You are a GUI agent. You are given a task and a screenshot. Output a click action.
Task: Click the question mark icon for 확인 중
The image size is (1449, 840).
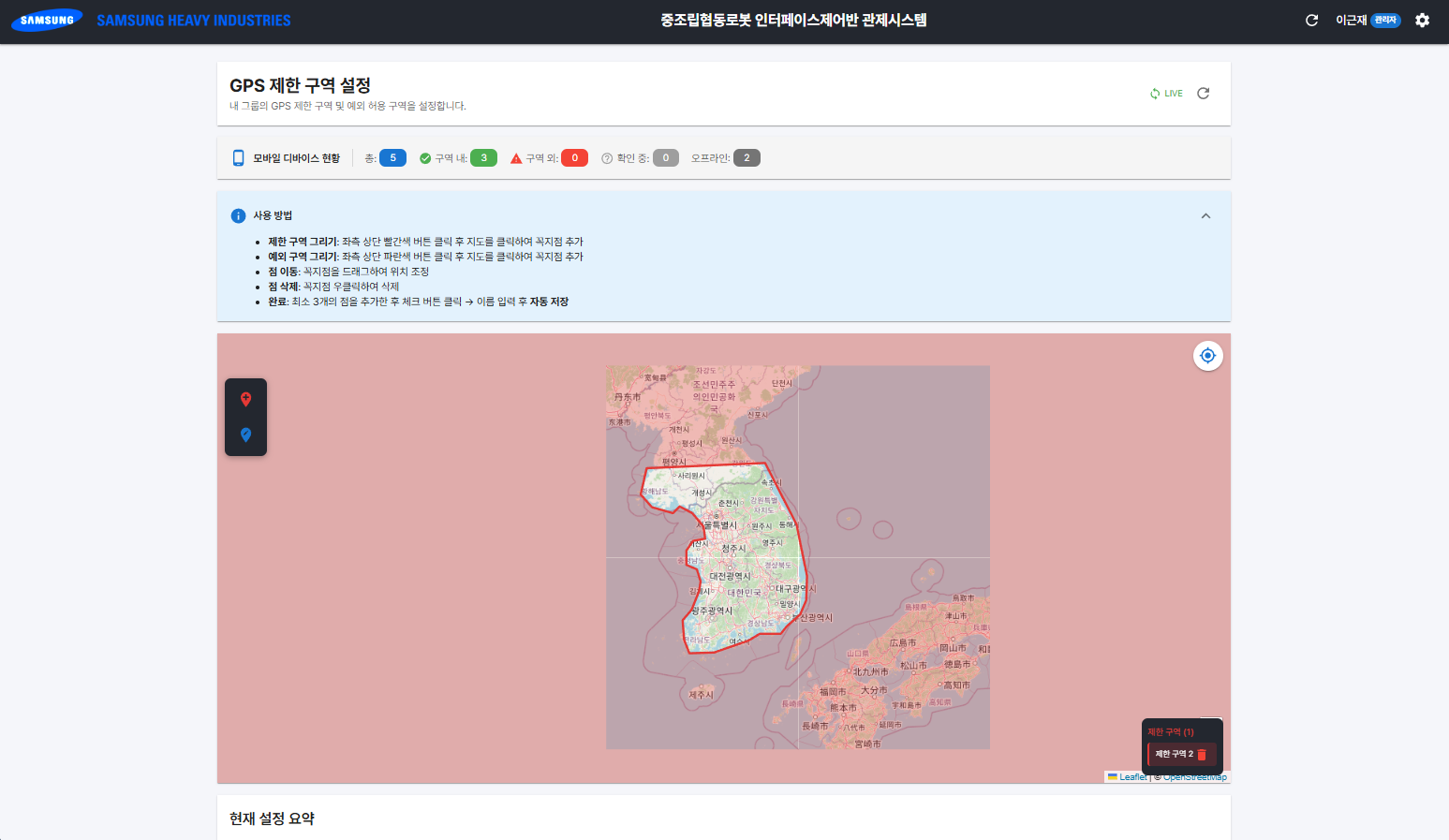click(x=607, y=158)
